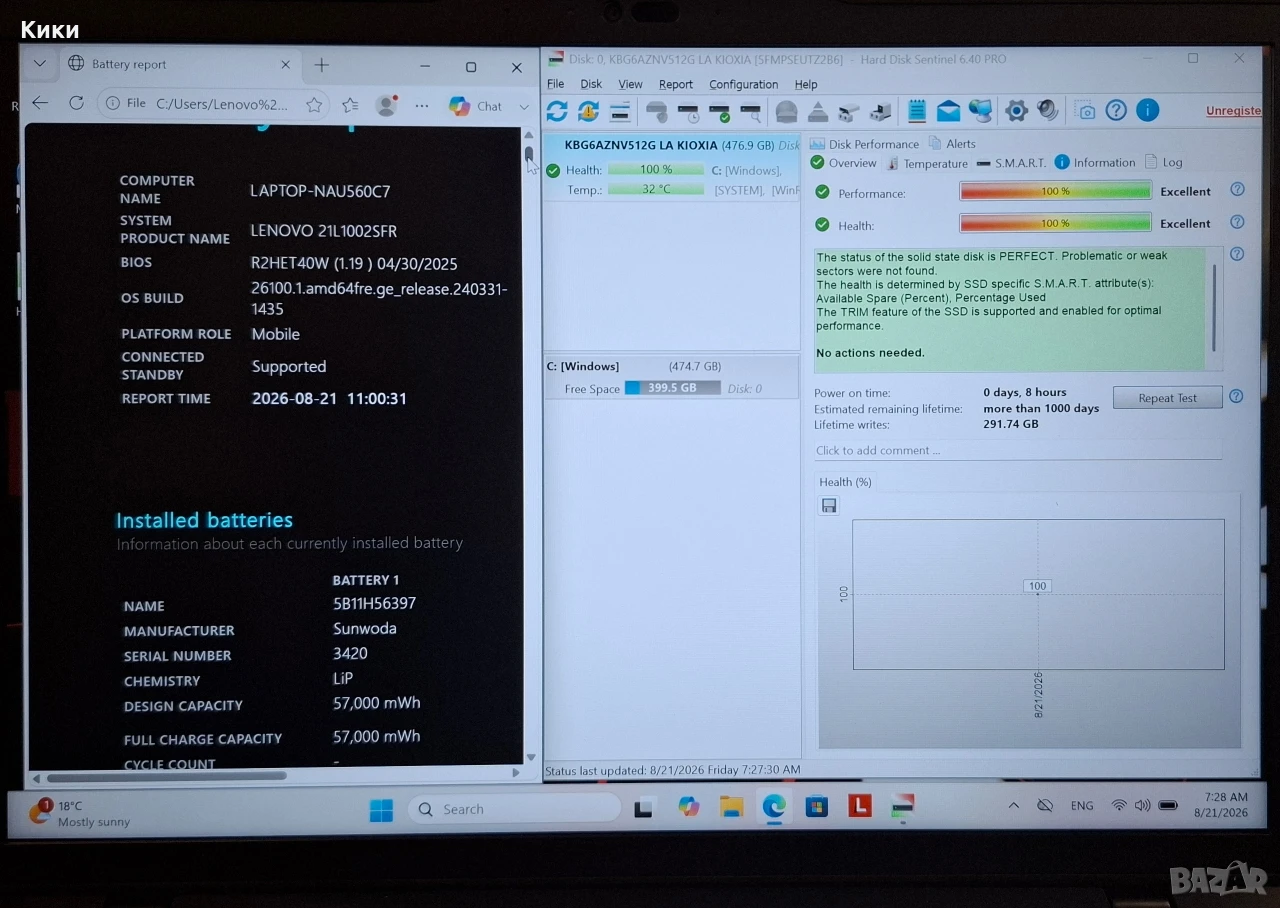Click the red L app taskbar icon

coord(860,805)
